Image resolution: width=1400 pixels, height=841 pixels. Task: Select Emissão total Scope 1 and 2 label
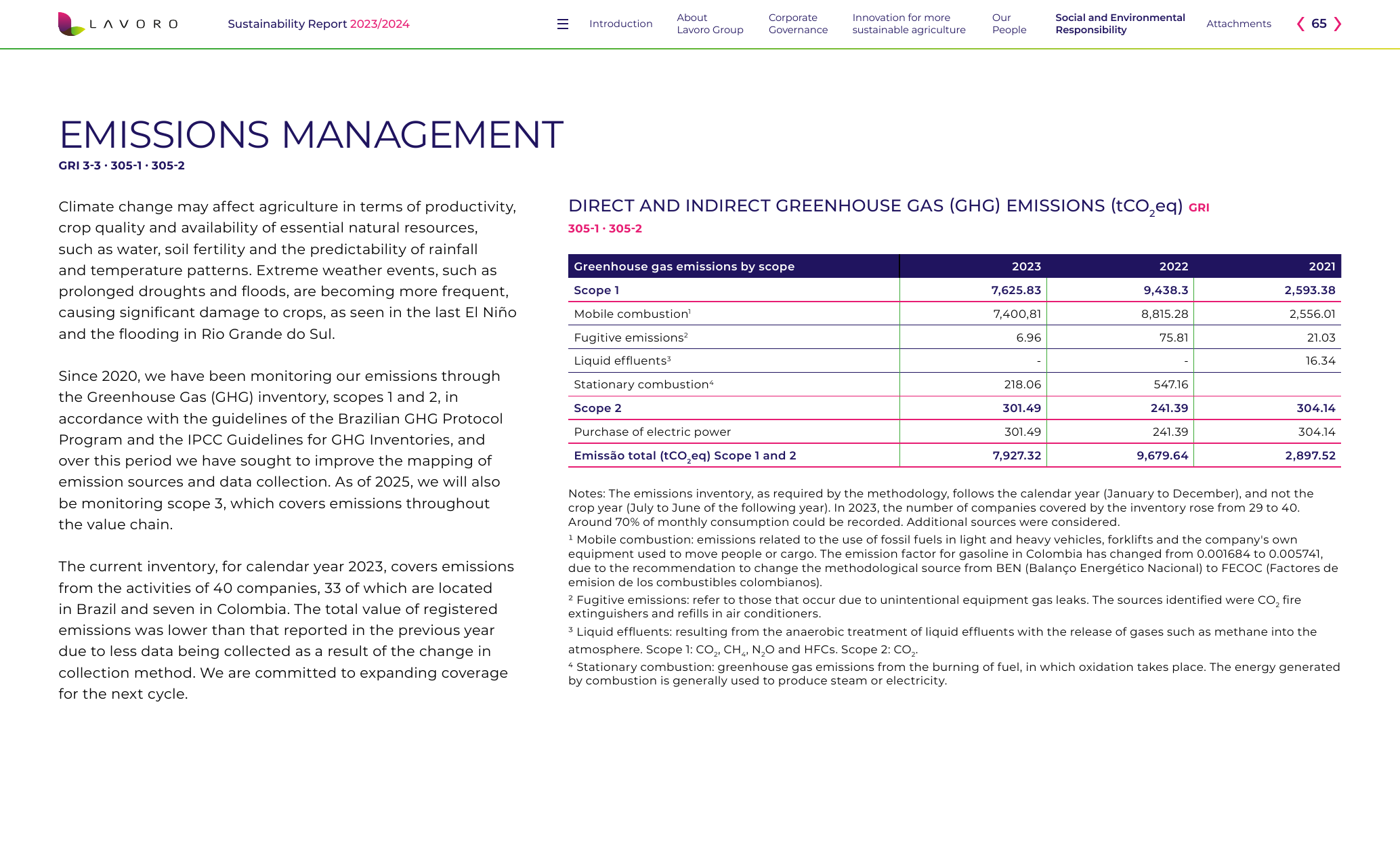click(x=685, y=456)
